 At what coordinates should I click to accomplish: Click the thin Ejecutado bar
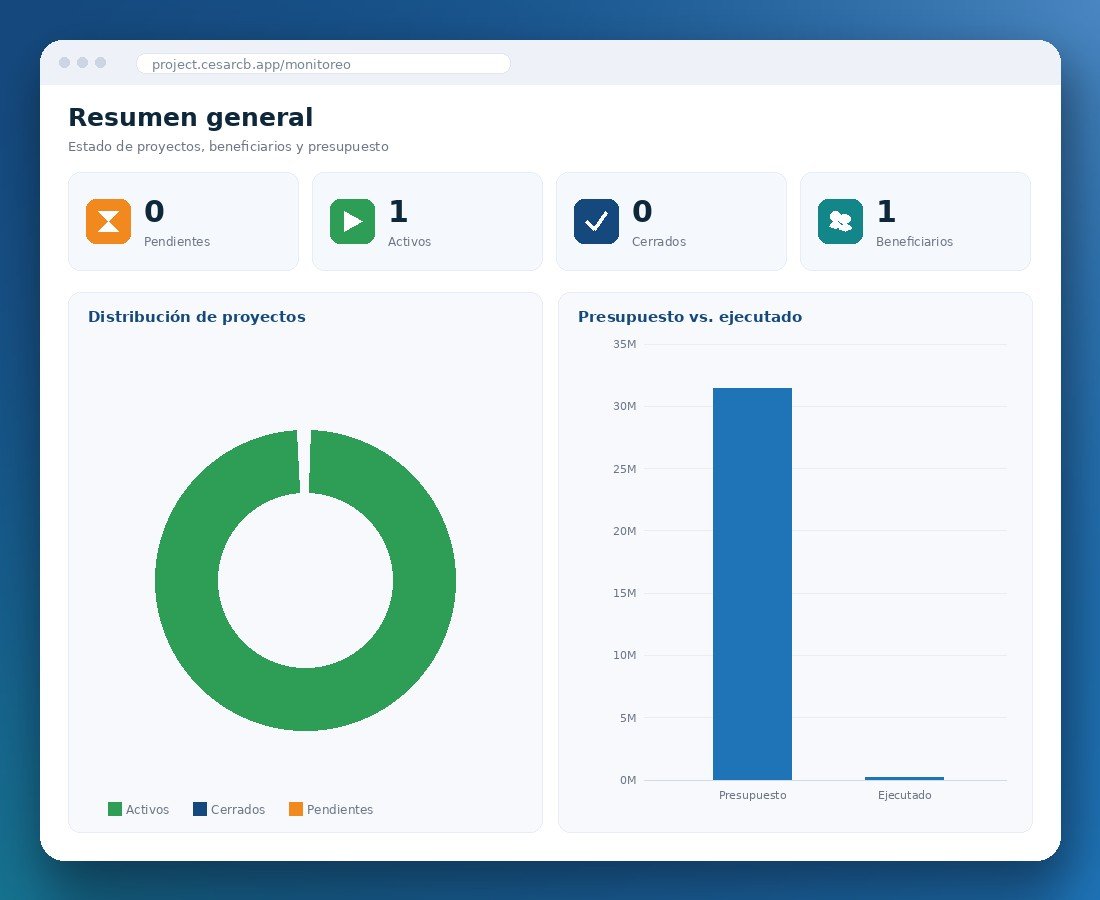coord(904,778)
